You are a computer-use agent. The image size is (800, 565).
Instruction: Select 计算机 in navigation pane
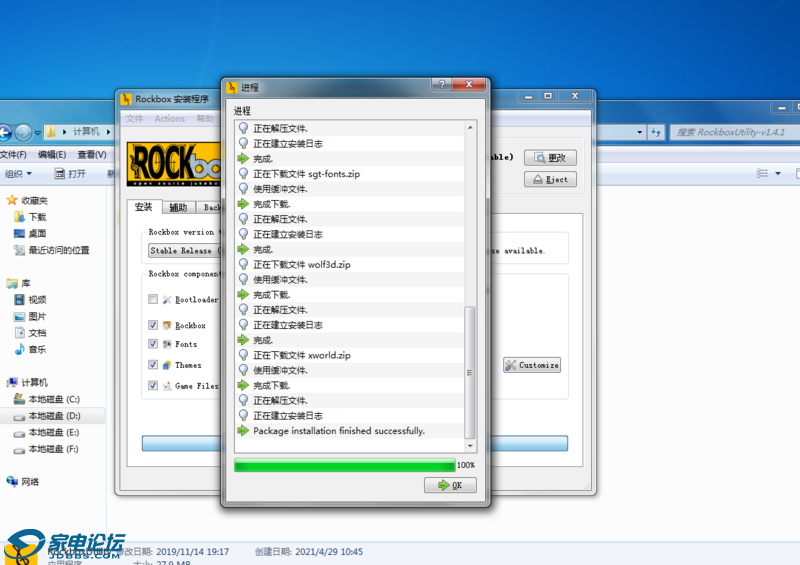pyautogui.click(x=34, y=382)
